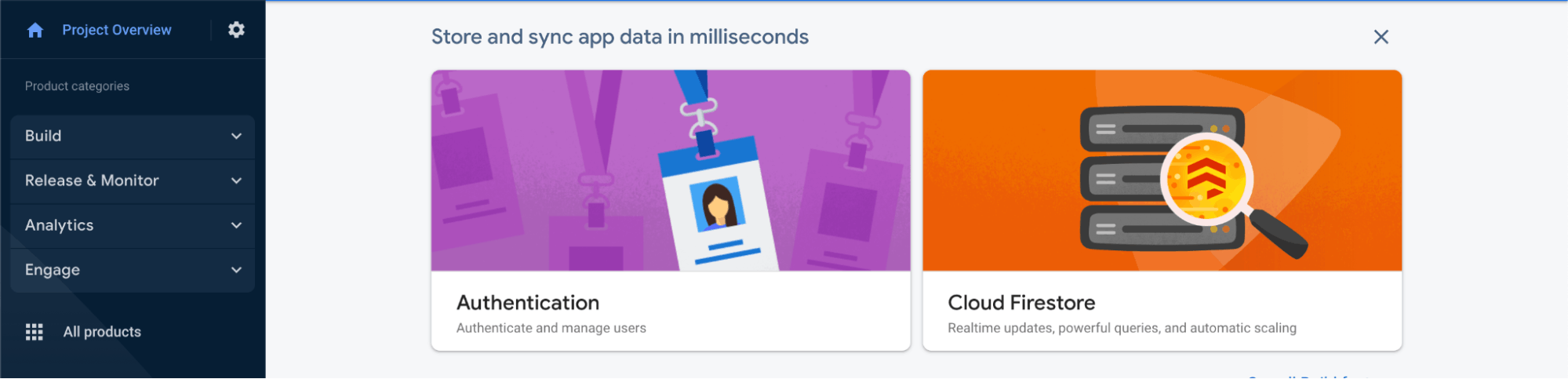The width and height of the screenshot is (1568, 379).
Task: Select the Build label in sidebar
Action: (x=43, y=136)
